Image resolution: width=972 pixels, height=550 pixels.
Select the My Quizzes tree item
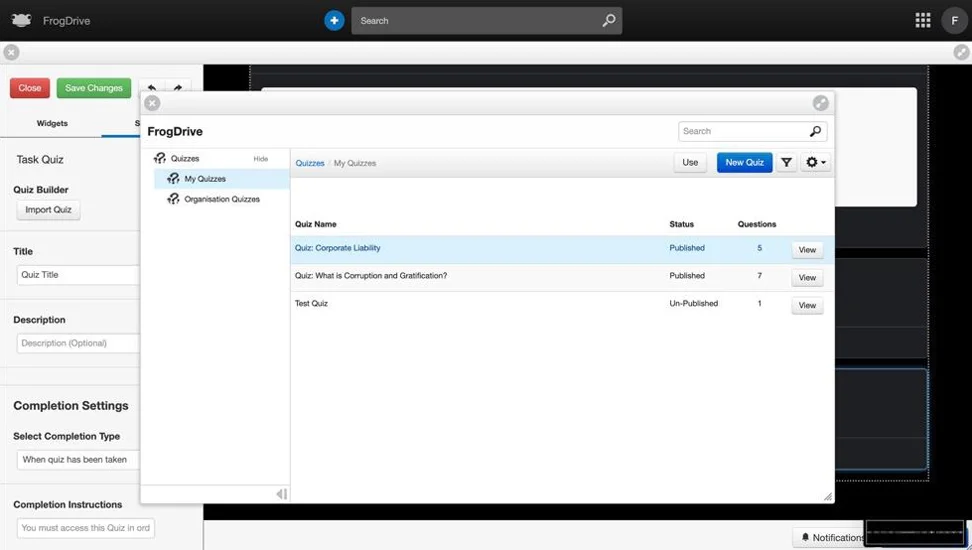click(222, 179)
